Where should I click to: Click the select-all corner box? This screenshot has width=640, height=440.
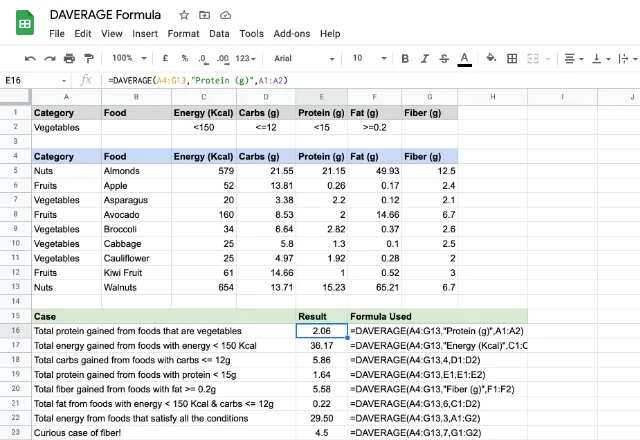click(x=16, y=97)
